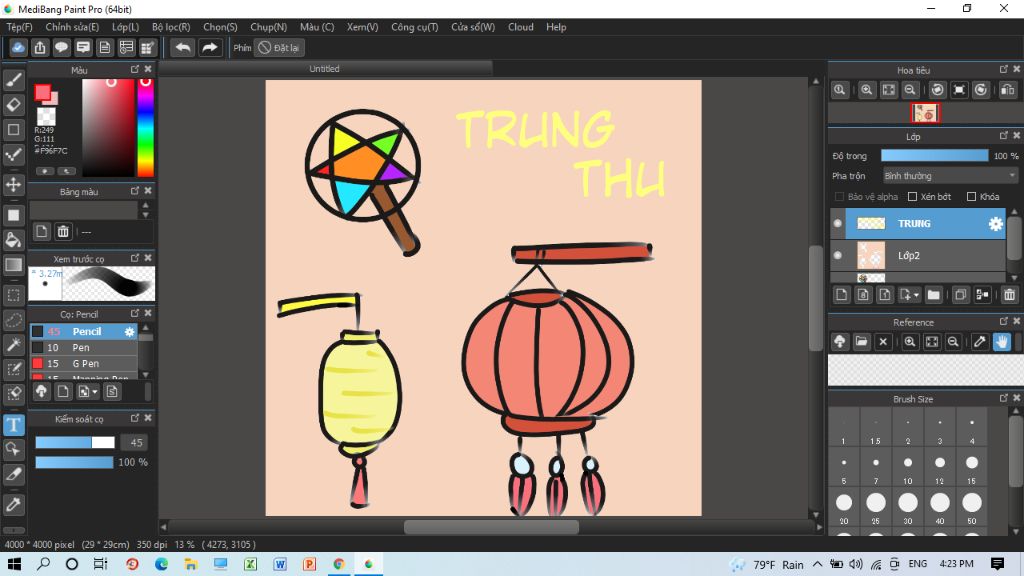Open the Chỉnh sửa(E) menu

[72, 27]
